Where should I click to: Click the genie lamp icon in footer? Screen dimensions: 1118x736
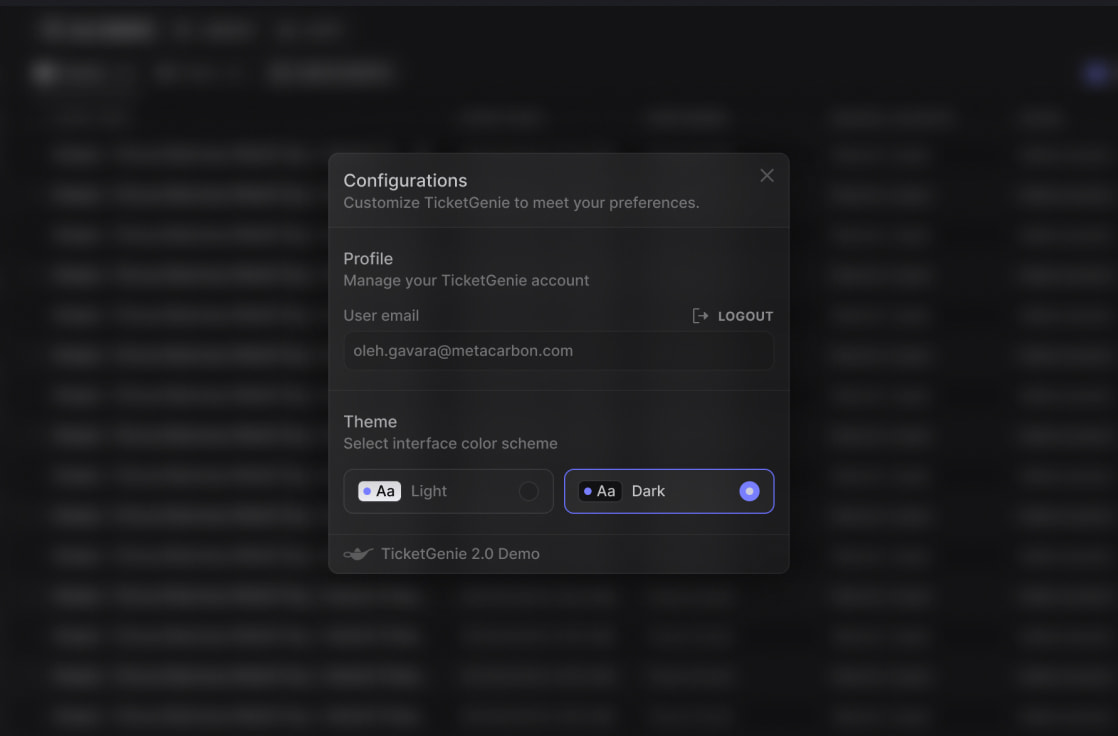(358, 554)
